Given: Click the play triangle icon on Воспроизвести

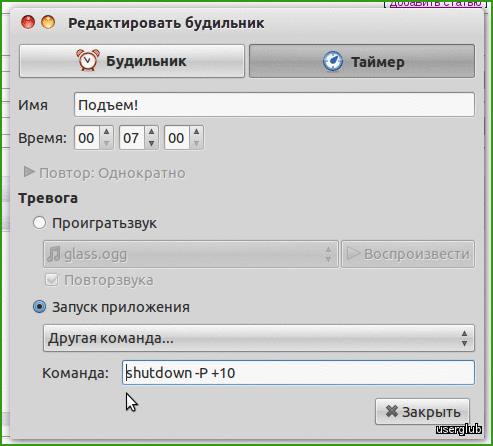Looking at the screenshot, I should pyautogui.click(x=353, y=254).
